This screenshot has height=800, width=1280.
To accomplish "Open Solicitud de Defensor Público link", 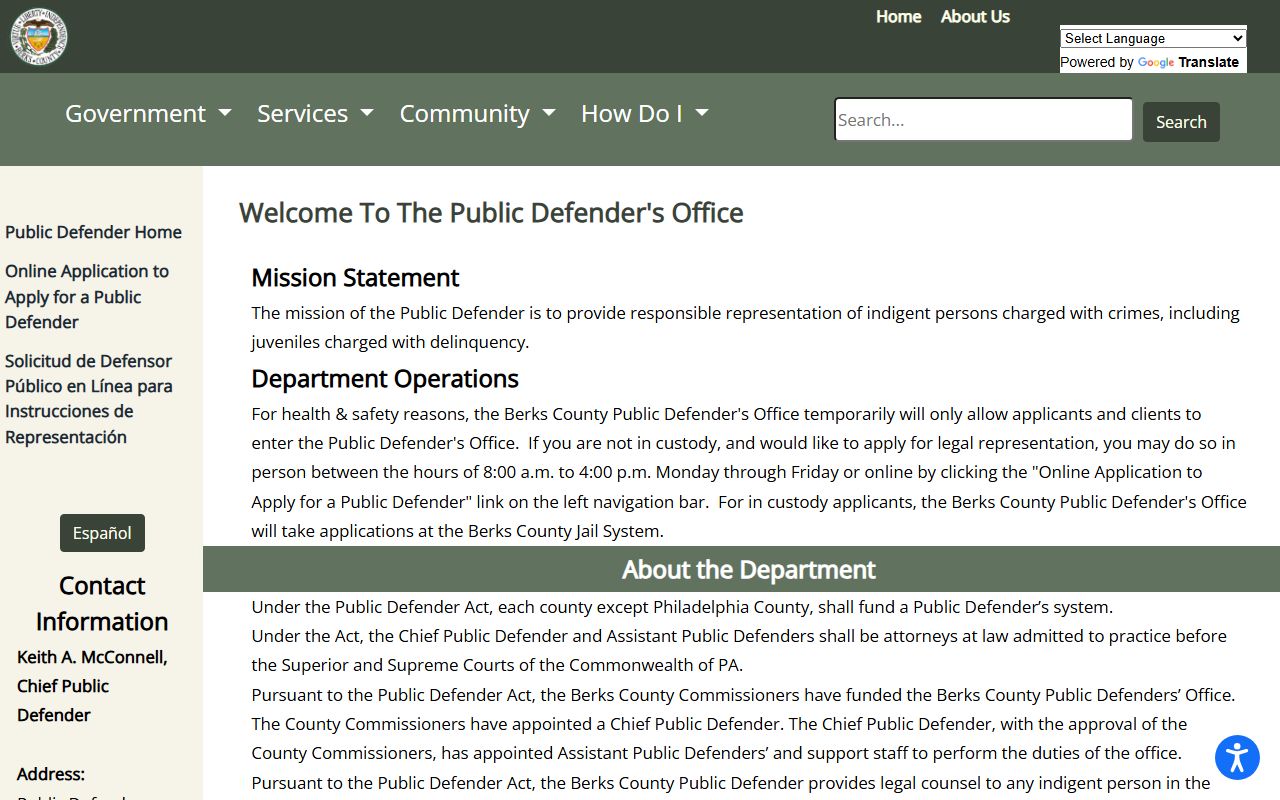I will (x=89, y=399).
